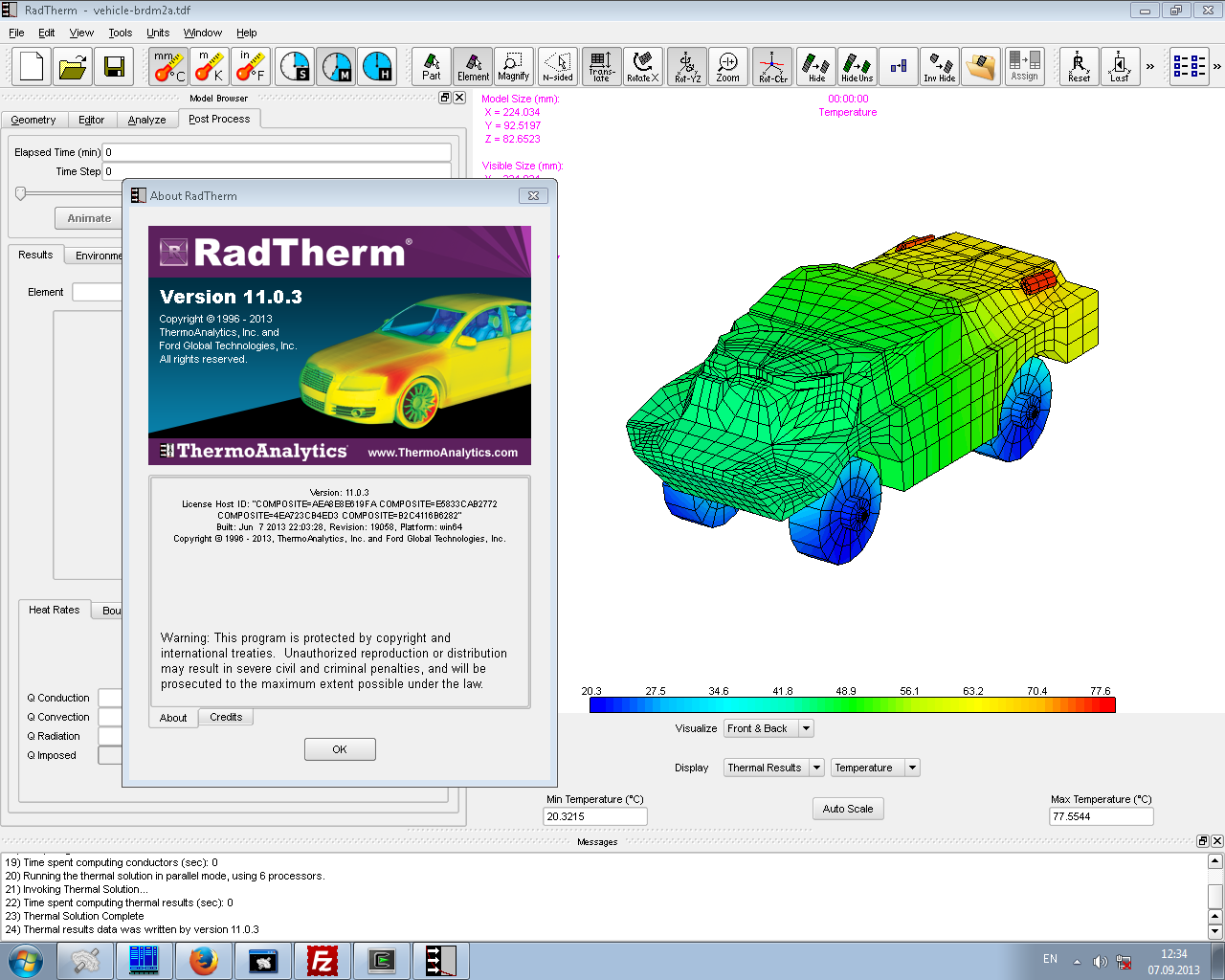Set time units to seconds
This screenshot has height=980, width=1225.
(x=295, y=67)
